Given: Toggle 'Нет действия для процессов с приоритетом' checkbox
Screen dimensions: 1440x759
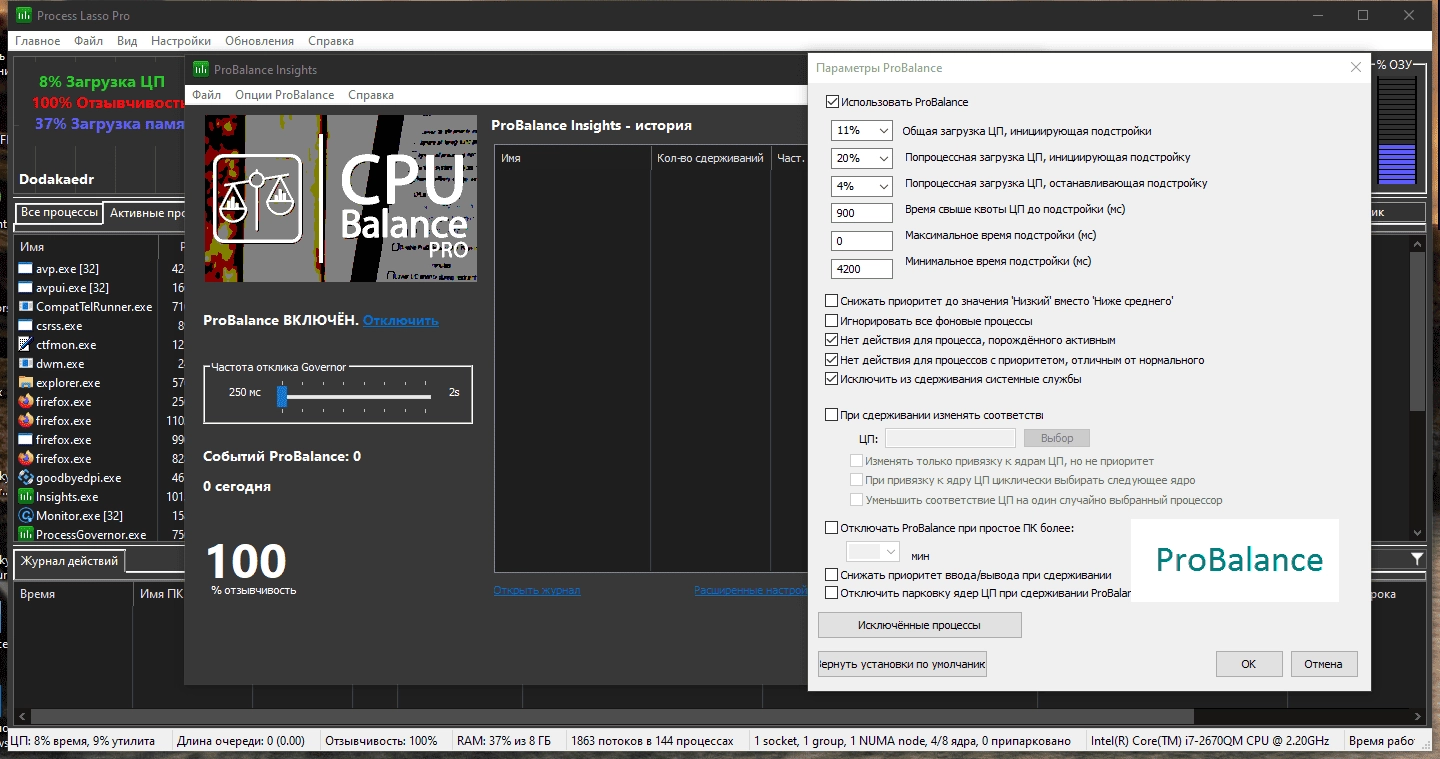Looking at the screenshot, I should (832, 360).
